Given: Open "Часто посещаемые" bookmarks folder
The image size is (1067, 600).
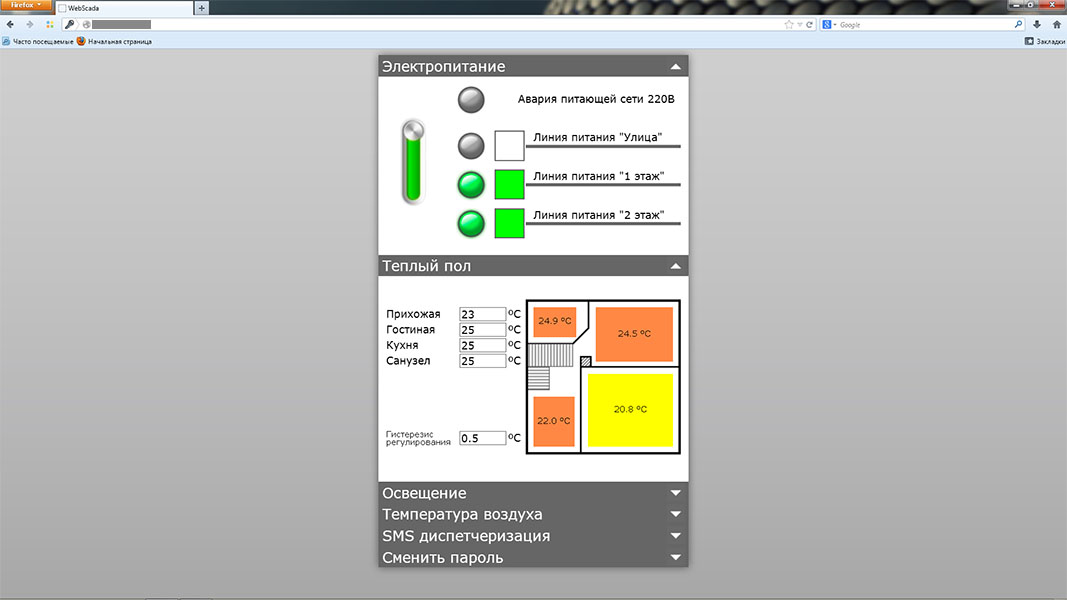Looking at the screenshot, I should pos(38,42).
